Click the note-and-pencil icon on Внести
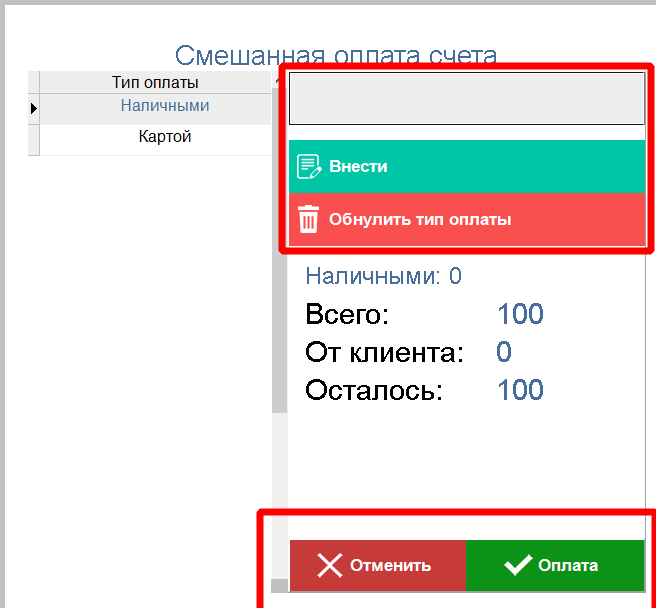The height and width of the screenshot is (608, 656). [x=309, y=167]
